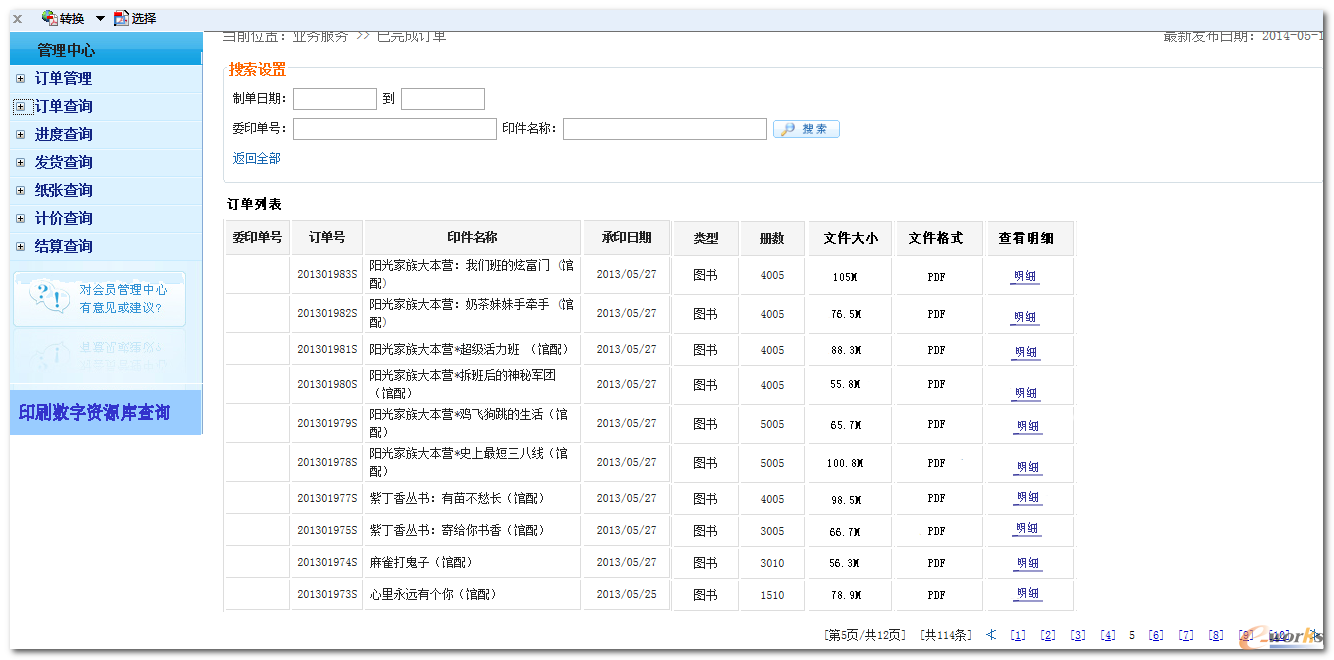Select the 心里永远有个你（馆配） name cell
This screenshot has width=1334, height=660.
point(472,595)
